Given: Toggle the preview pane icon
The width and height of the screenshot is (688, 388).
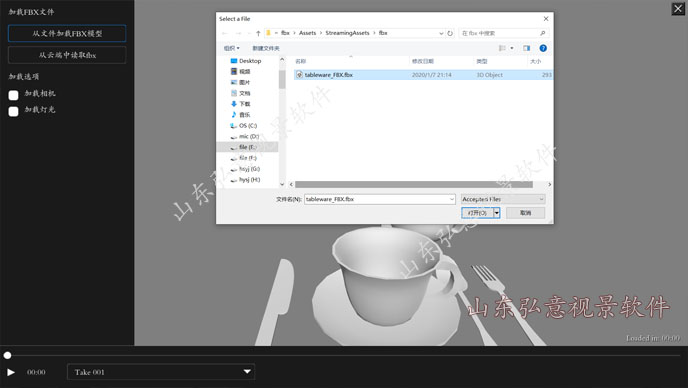Looking at the screenshot, I should [527, 48].
